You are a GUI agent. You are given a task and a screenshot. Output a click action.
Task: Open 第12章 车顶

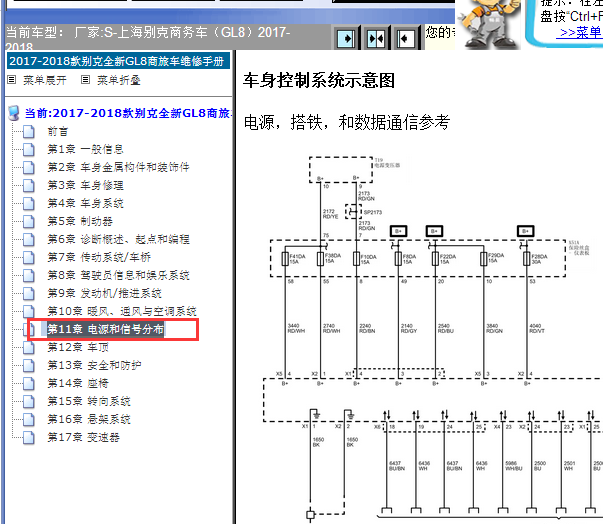pos(78,347)
